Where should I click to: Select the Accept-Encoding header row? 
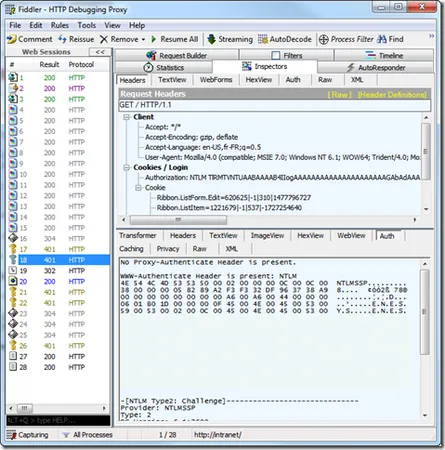coord(191,137)
